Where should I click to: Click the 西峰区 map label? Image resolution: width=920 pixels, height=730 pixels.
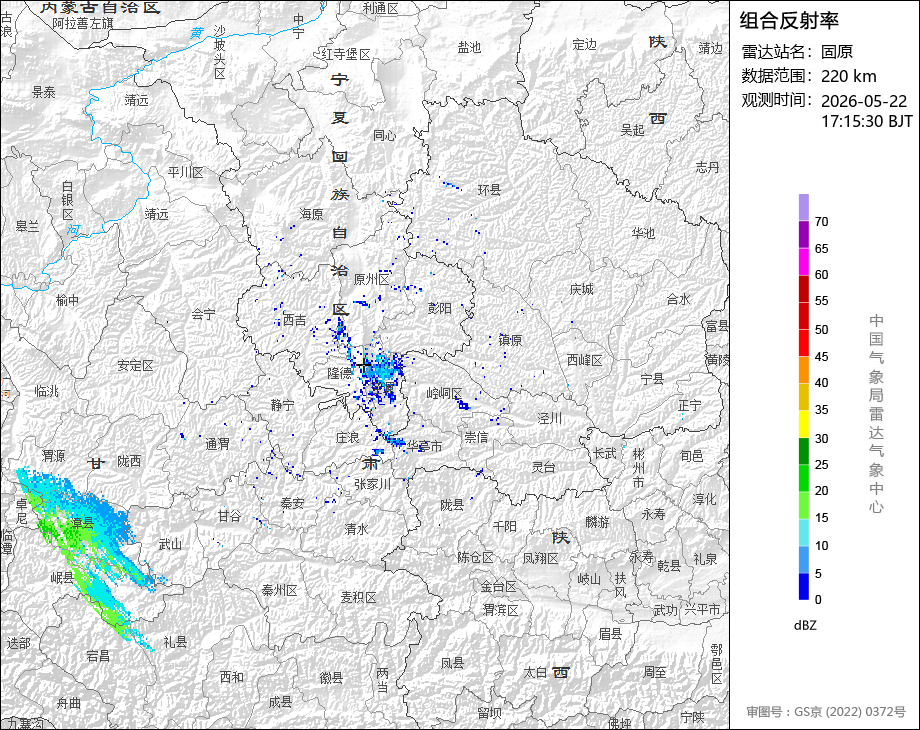pos(585,360)
